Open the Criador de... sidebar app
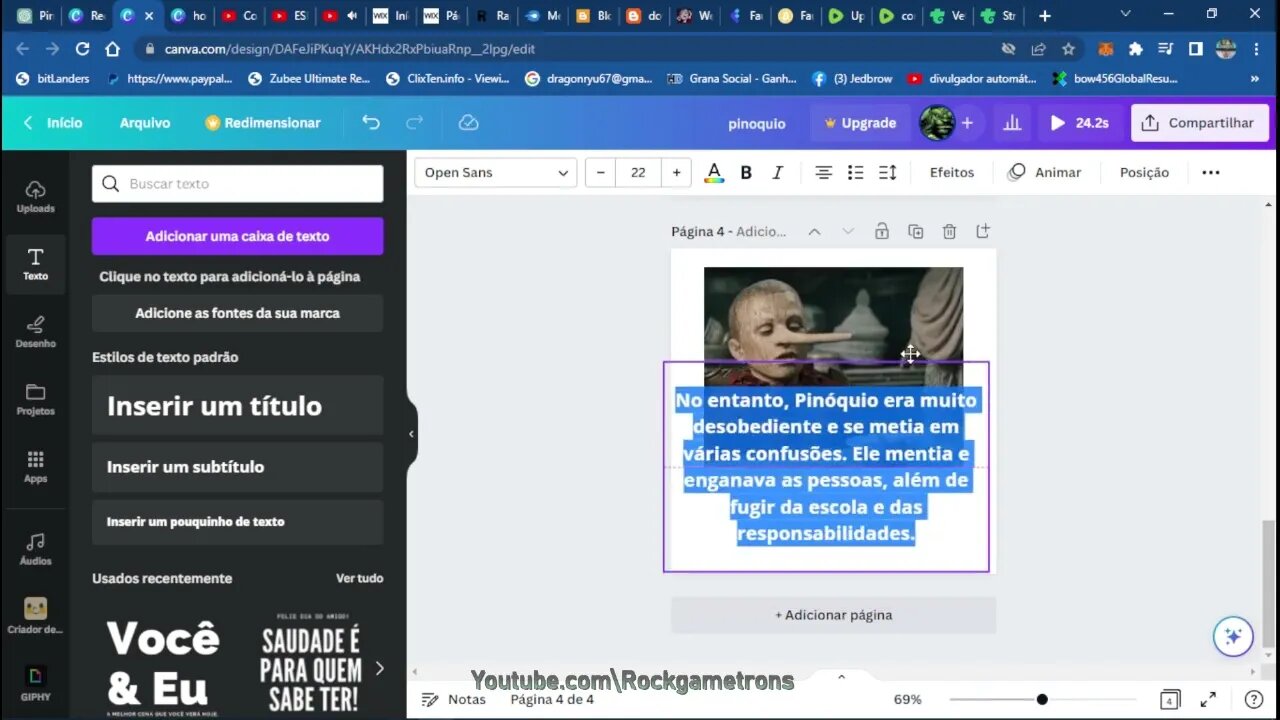This screenshot has height=720, width=1280. pos(35,616)
